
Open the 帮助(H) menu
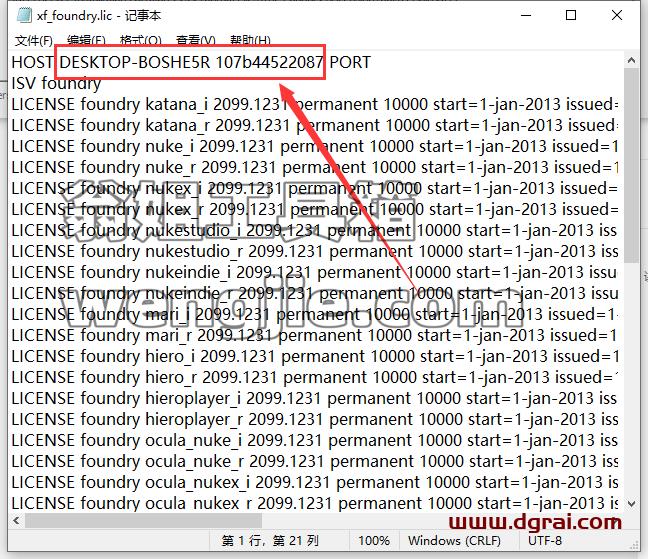[250, 40]
